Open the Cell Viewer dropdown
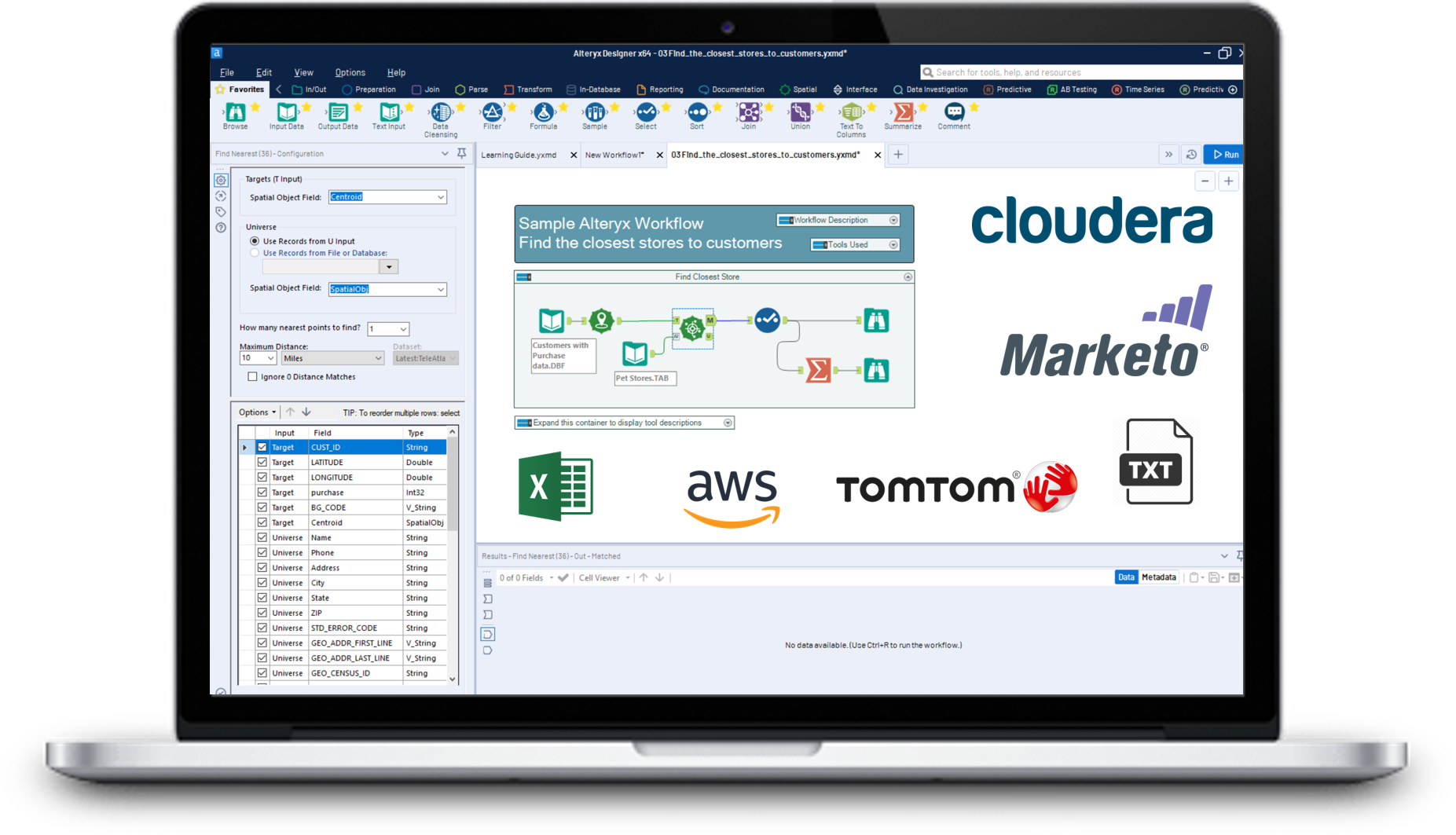Screen dimensions: 1456x835 coord(604,578)
